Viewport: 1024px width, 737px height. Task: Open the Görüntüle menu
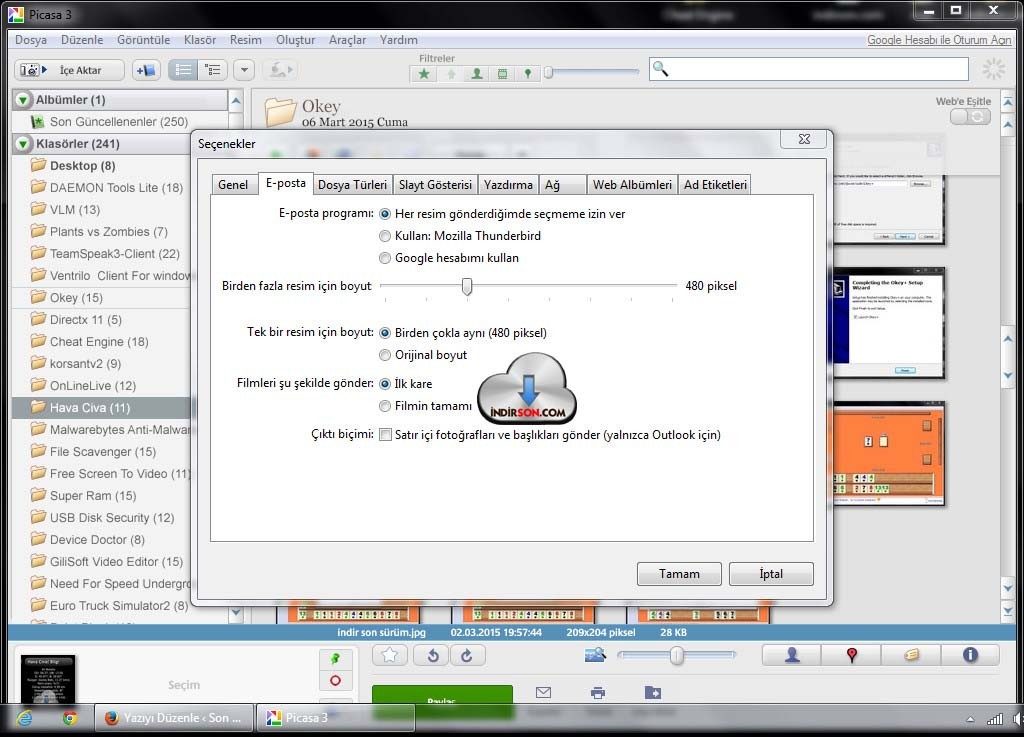(143, 40)
